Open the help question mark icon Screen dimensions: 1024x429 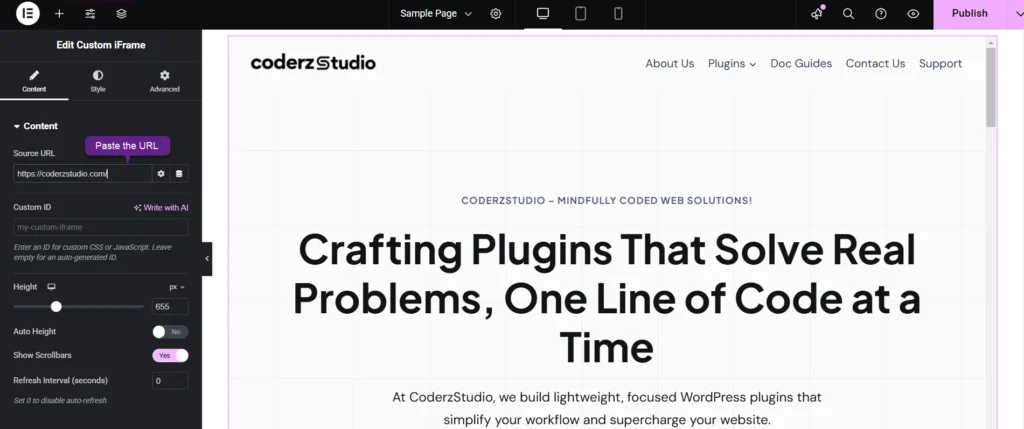pos(881,14)
